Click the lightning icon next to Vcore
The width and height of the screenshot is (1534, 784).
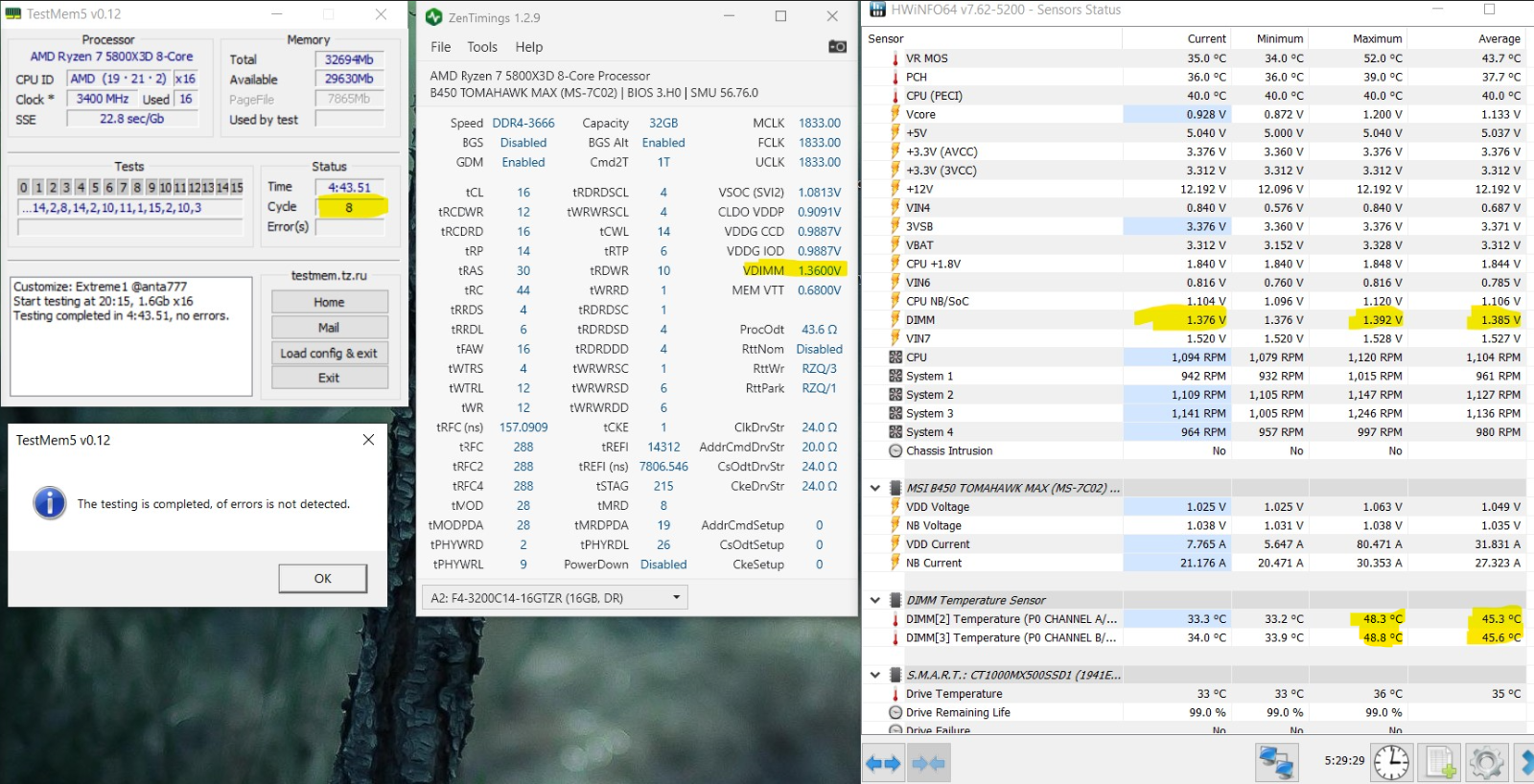[895, 114]
